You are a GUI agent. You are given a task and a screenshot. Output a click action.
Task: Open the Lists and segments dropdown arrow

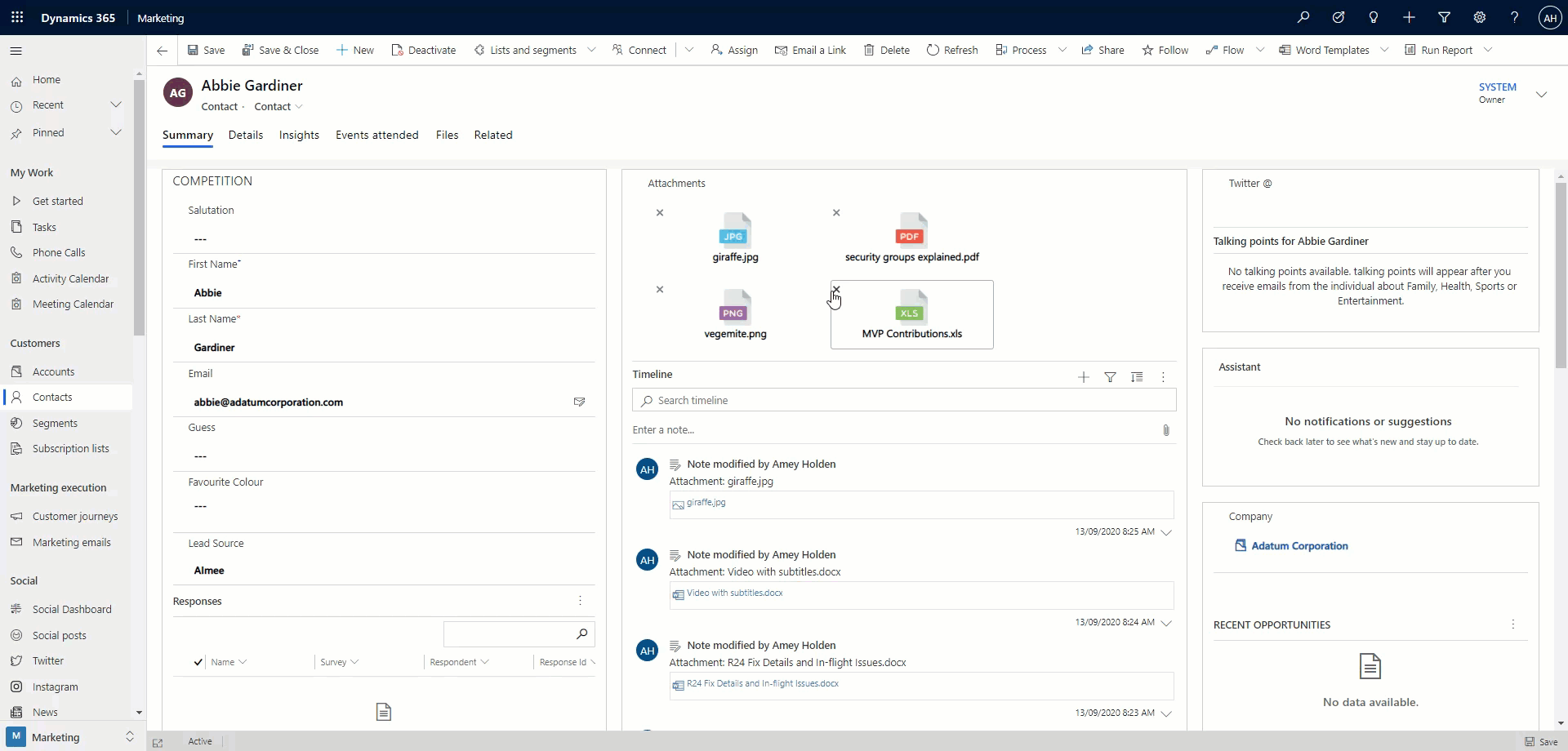pos(592,50)
